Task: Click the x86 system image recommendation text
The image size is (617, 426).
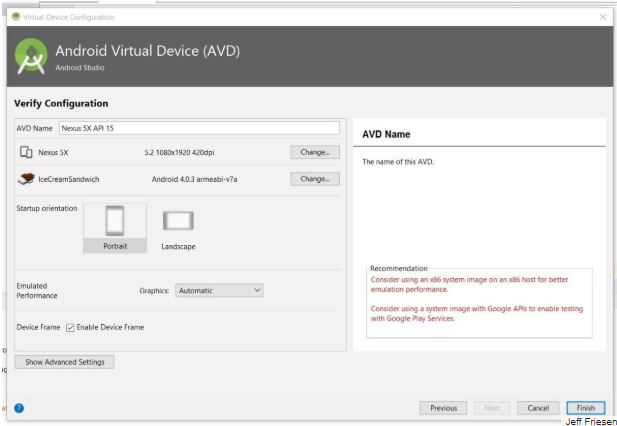Action: pyautogui.click(x=469, y=284)
